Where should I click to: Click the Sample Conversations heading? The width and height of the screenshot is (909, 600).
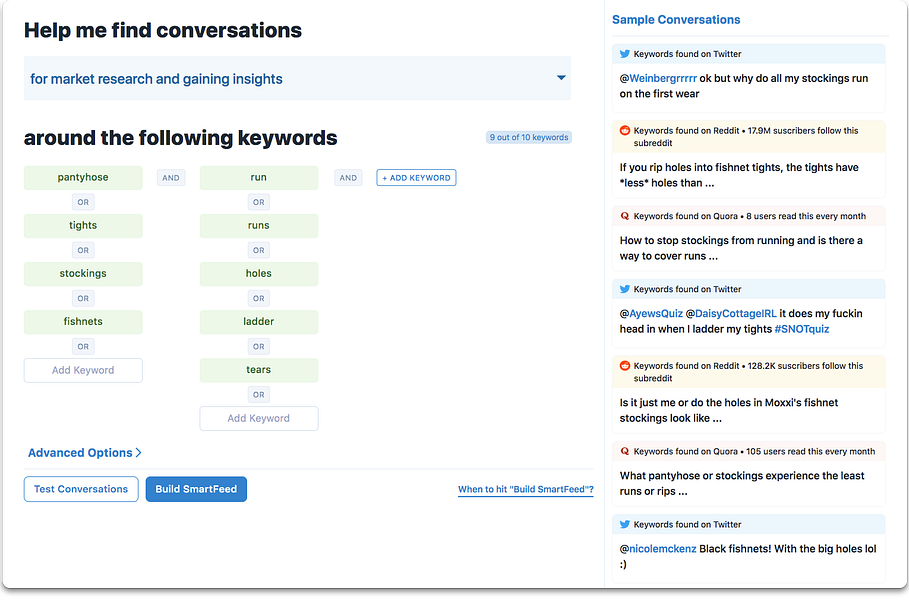[676, 20]
